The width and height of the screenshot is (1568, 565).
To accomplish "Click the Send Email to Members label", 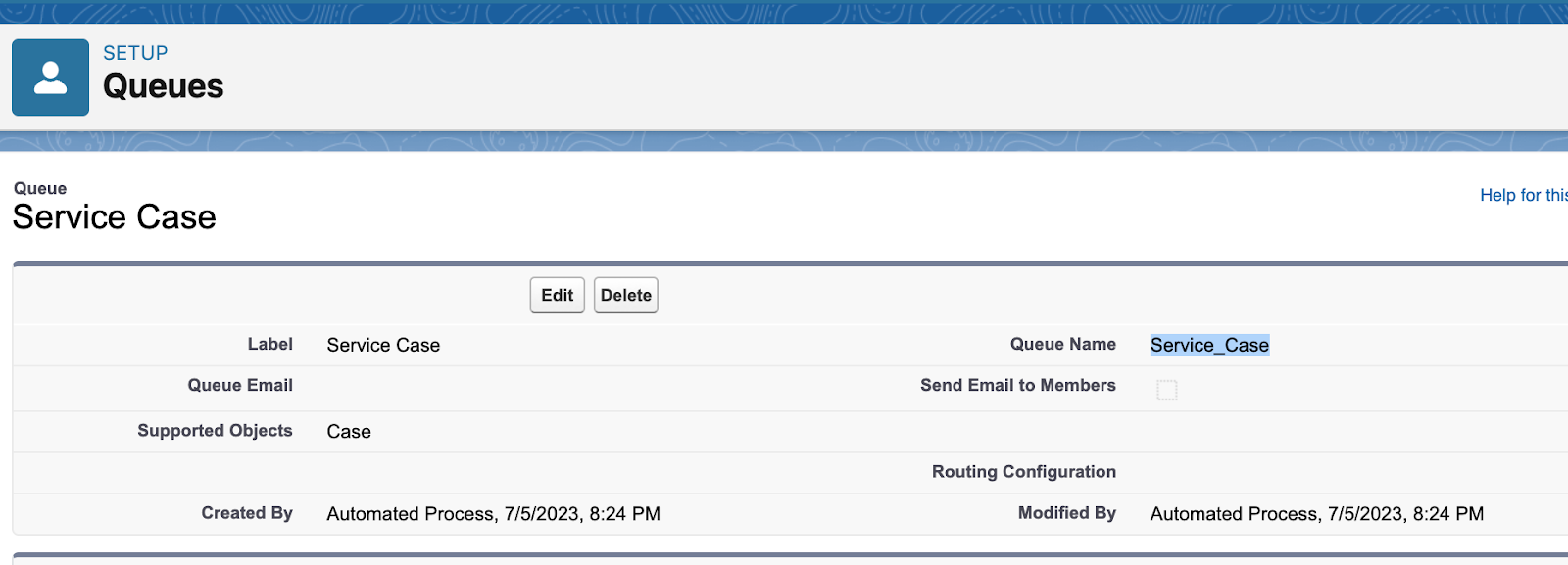I will tap(1017, 386).
